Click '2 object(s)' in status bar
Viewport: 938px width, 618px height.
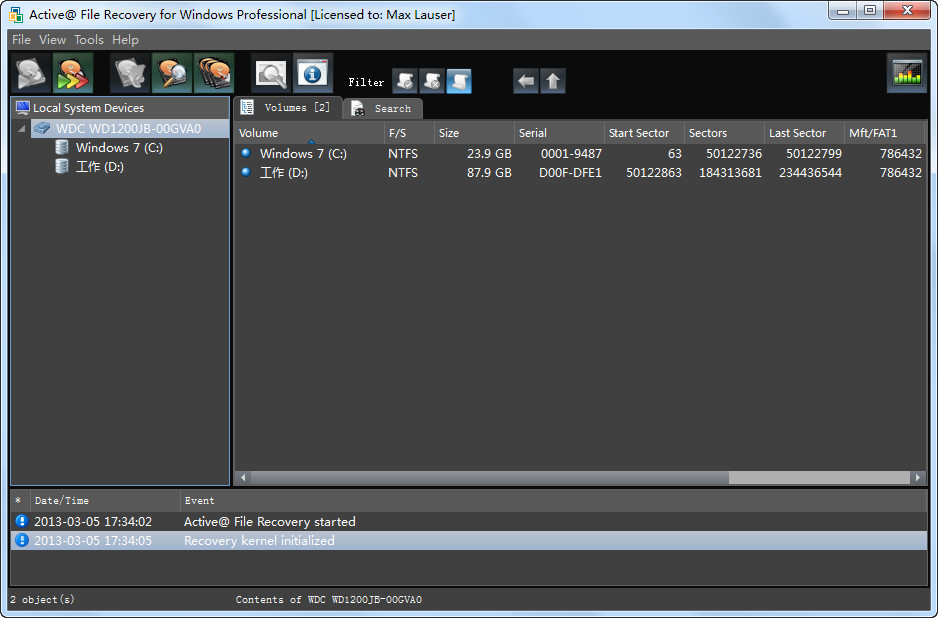(x=42, y=599)
